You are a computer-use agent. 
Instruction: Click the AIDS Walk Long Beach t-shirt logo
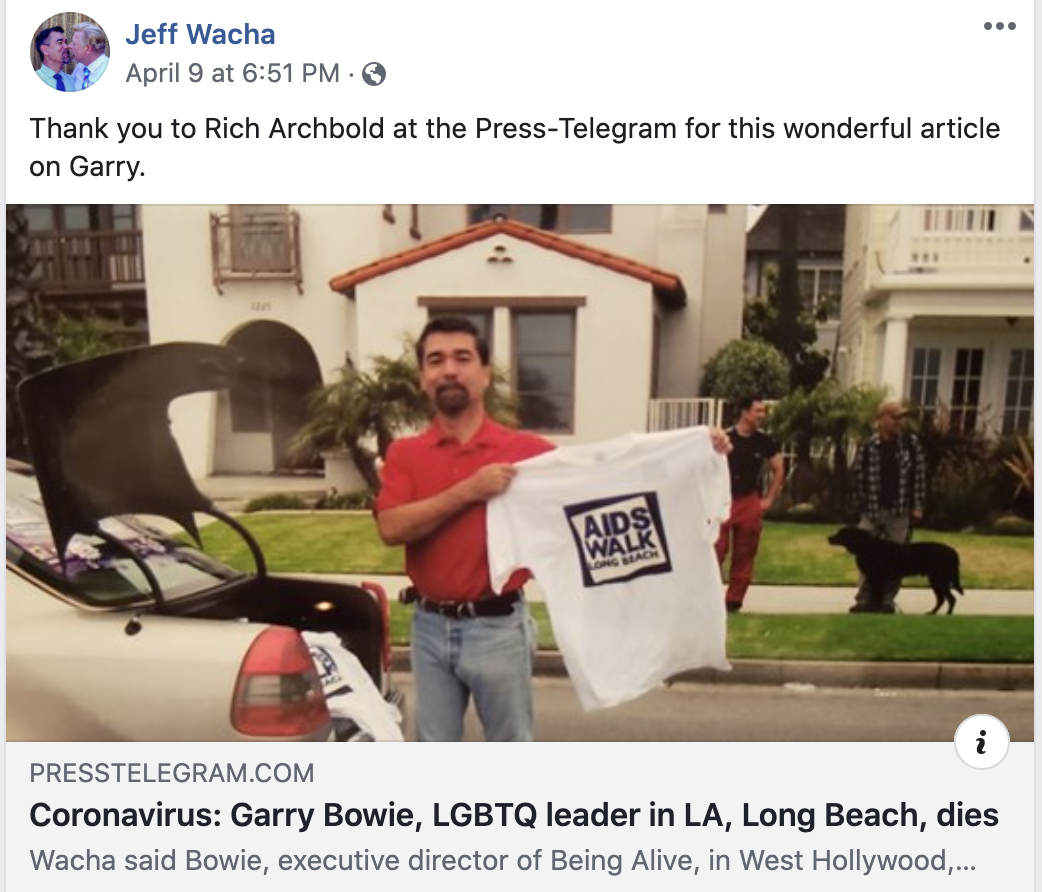point(617,539)
